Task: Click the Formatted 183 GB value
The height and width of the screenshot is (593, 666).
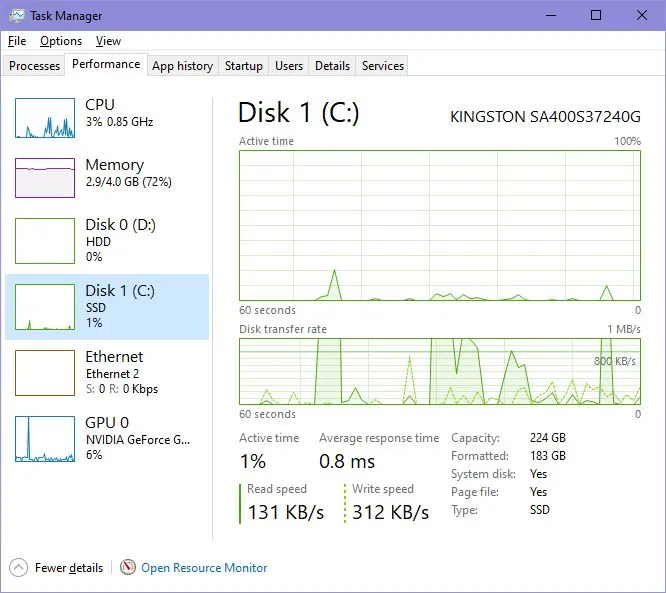Action: pos(548,456)
